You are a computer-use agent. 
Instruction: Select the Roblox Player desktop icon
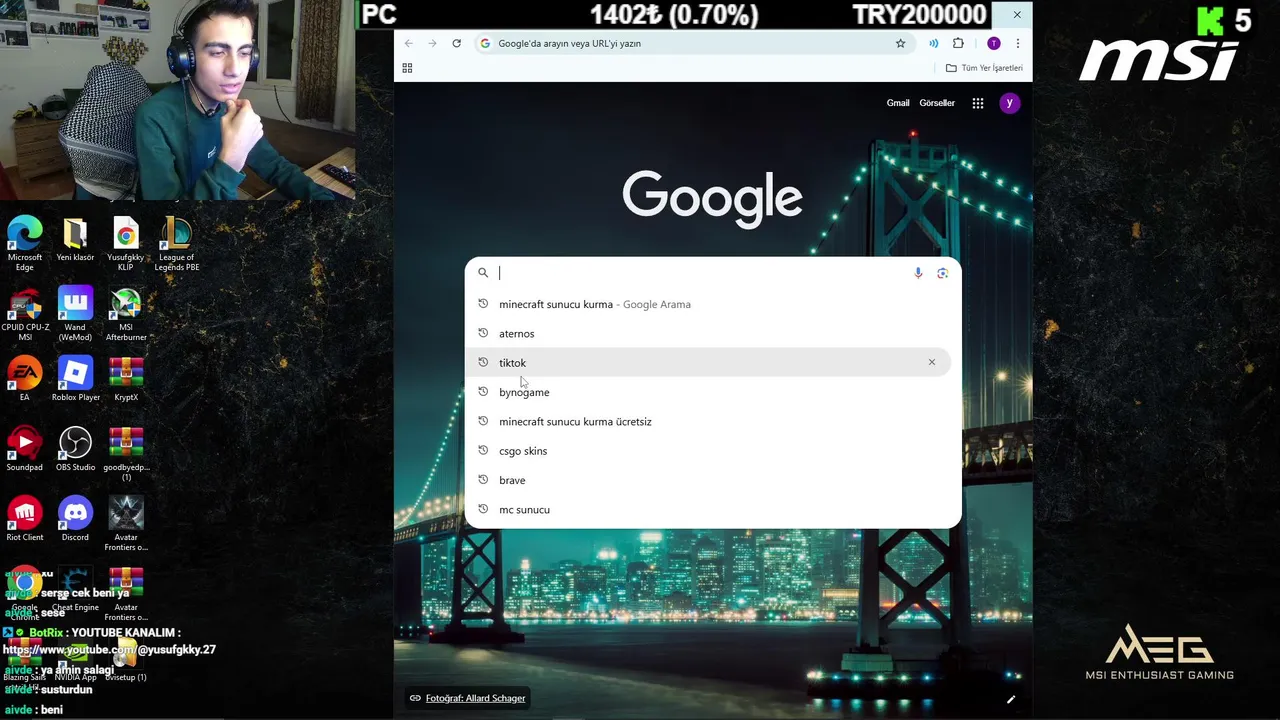pyautogui.click(x=75, y=379)
